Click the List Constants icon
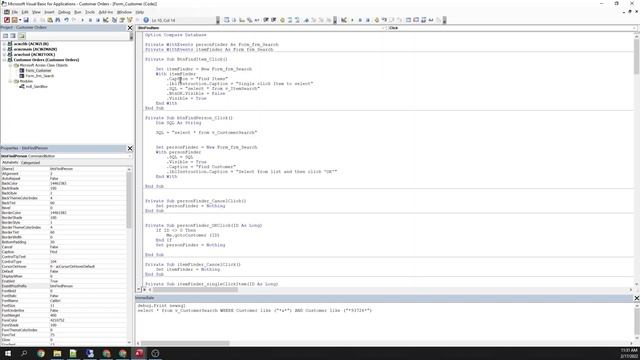Screen dimensions: 640x360 pos(234,20)
